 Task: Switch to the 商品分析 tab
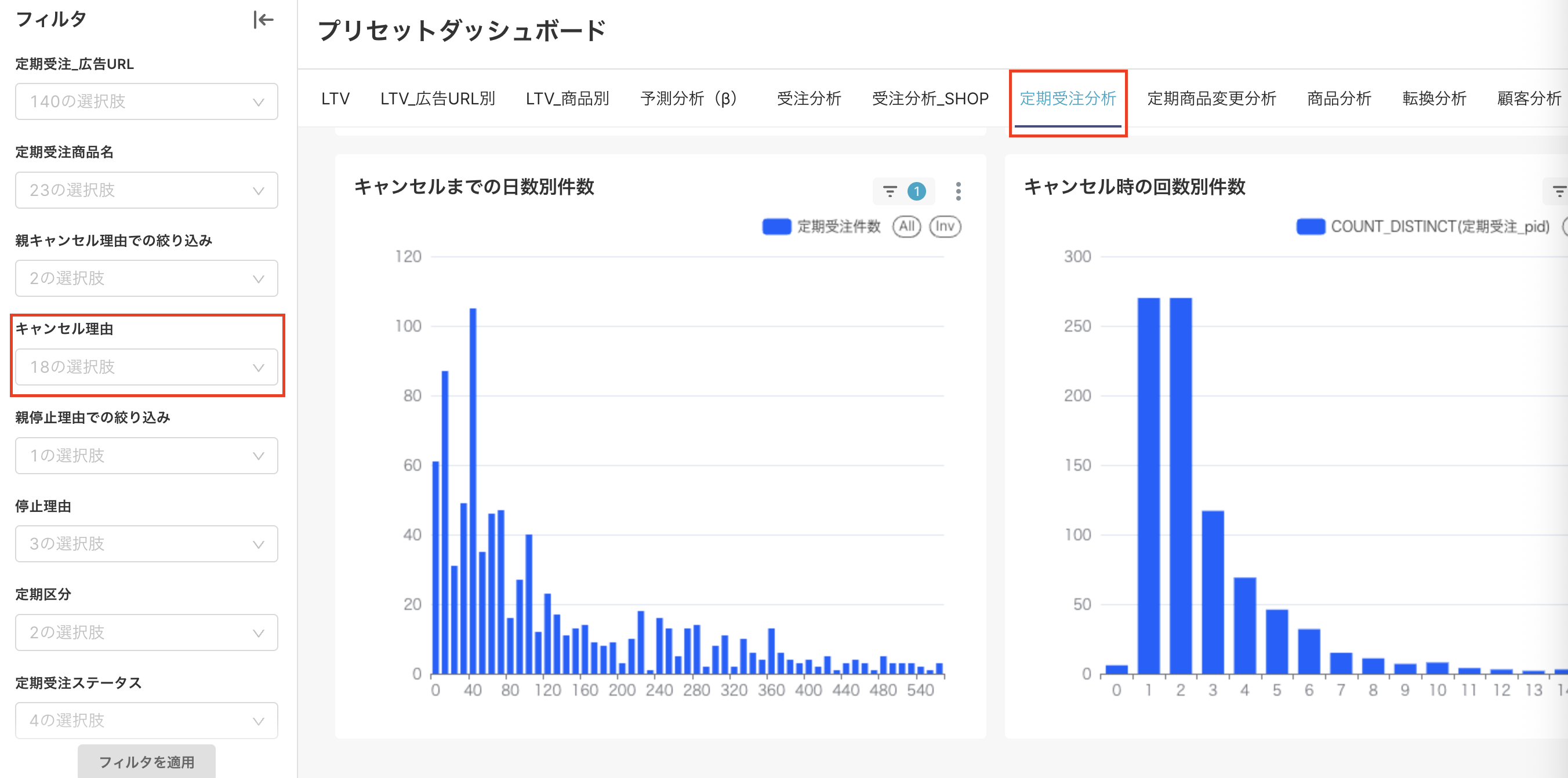1339,99
